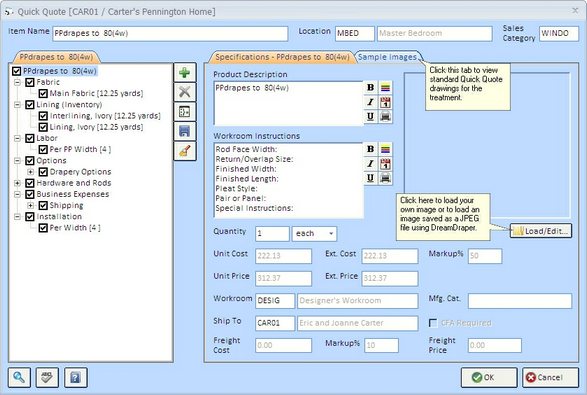Apply bold in Product Description
Image resolution: width=587 pixels, height=395 pixels.
tap(370, 87)
